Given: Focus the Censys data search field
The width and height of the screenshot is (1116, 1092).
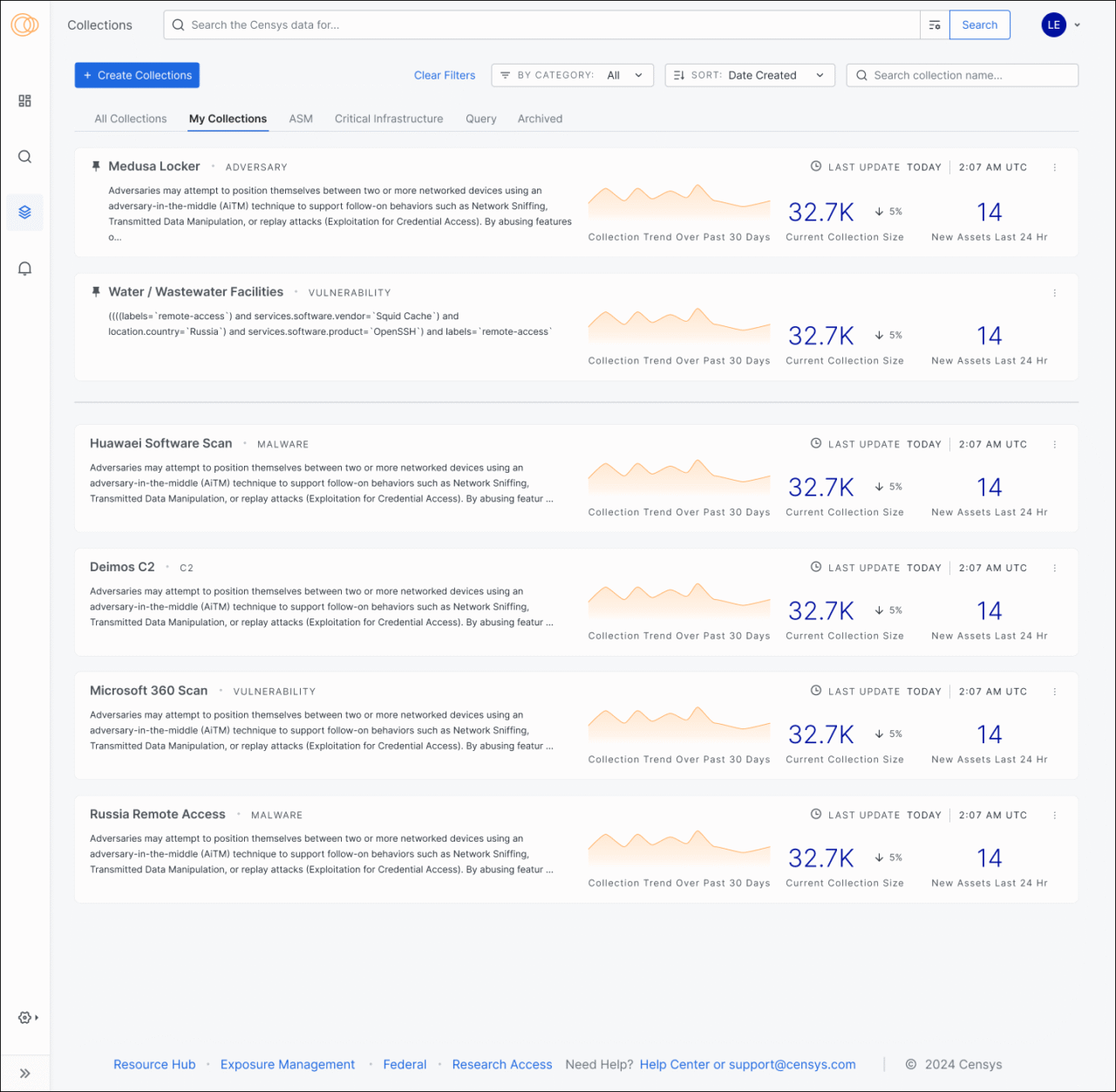Looking at the screenshot, I should click(541, 25).
